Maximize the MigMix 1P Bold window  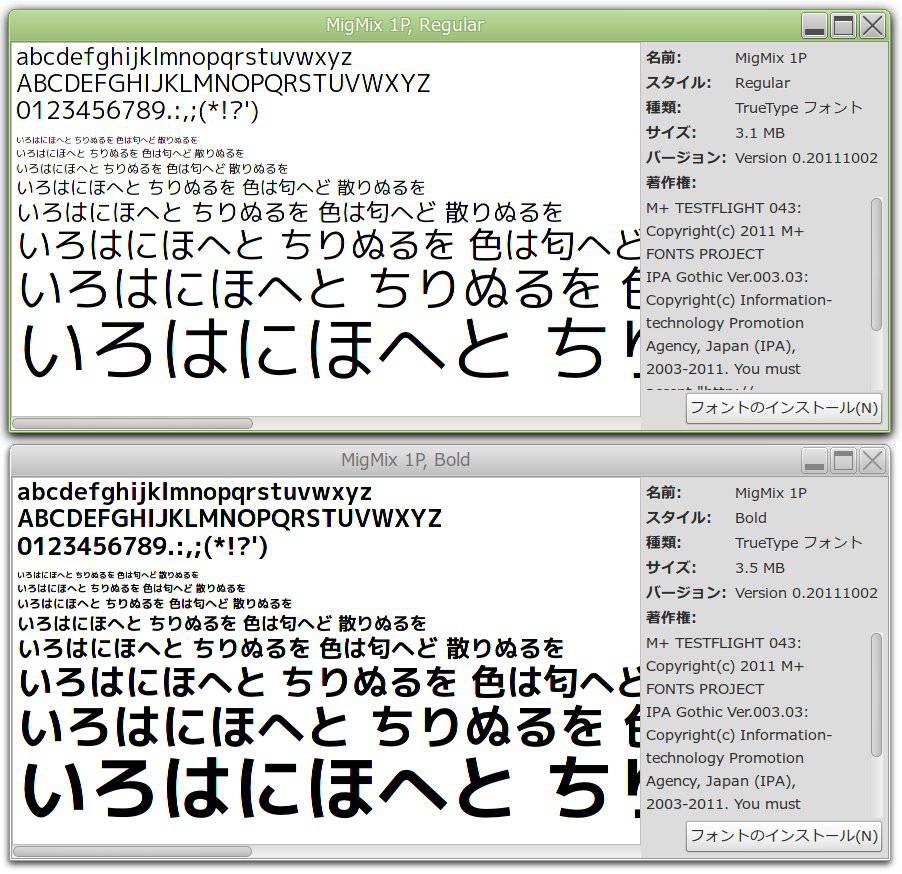[844, 461]
